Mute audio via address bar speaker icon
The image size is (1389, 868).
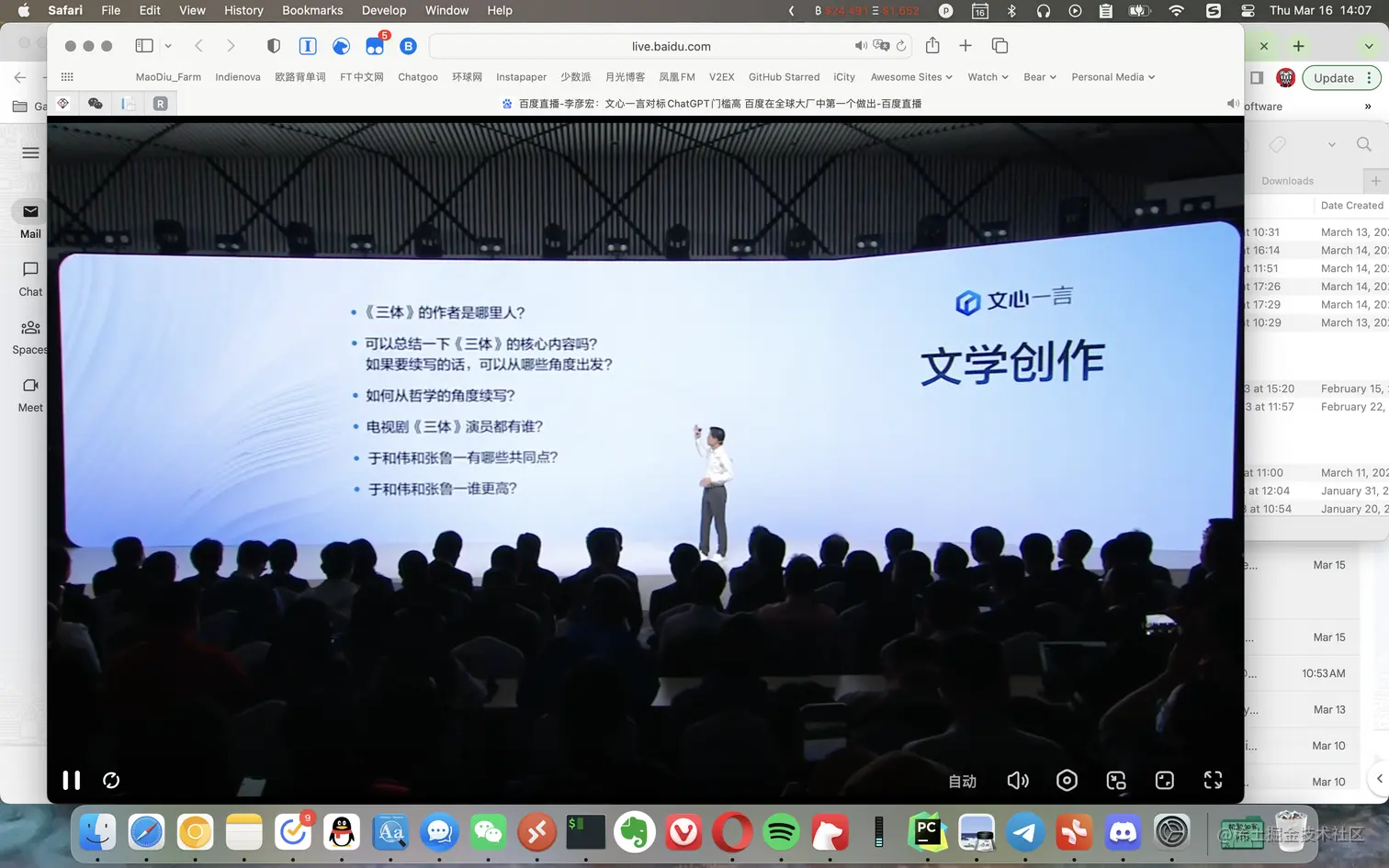[x=861, y=46]
